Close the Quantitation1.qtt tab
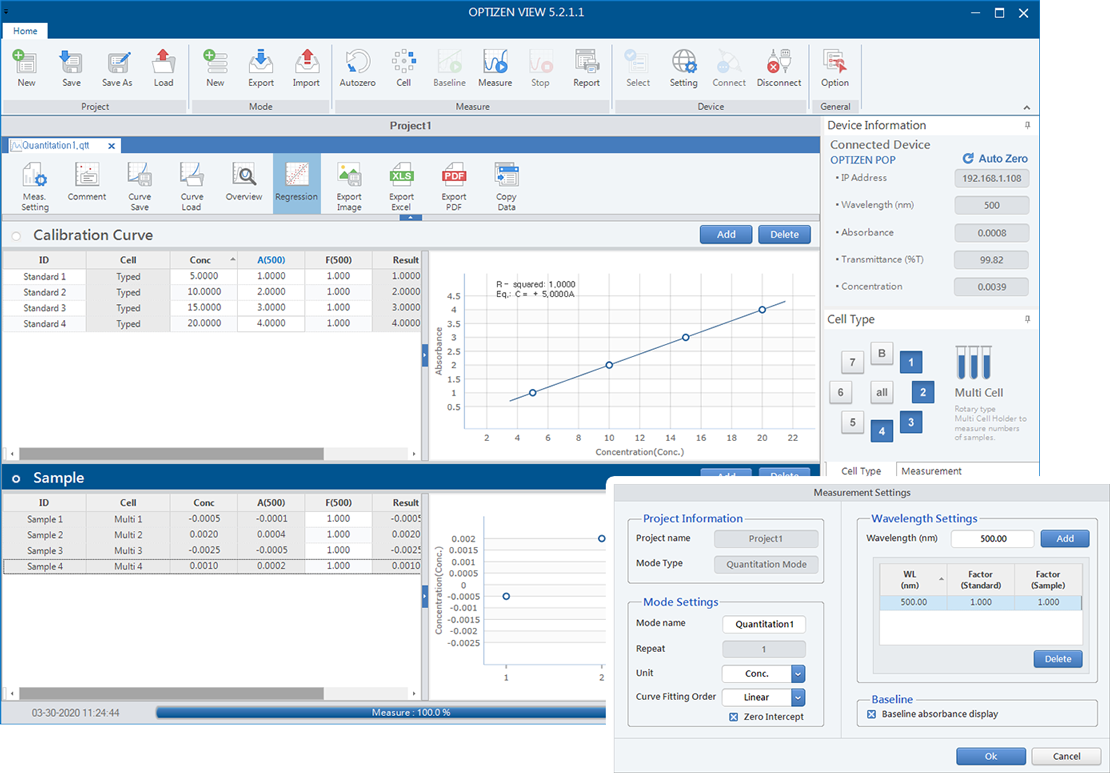The height and width of the screenshot is (773, 1110). [x=111, y=146]
